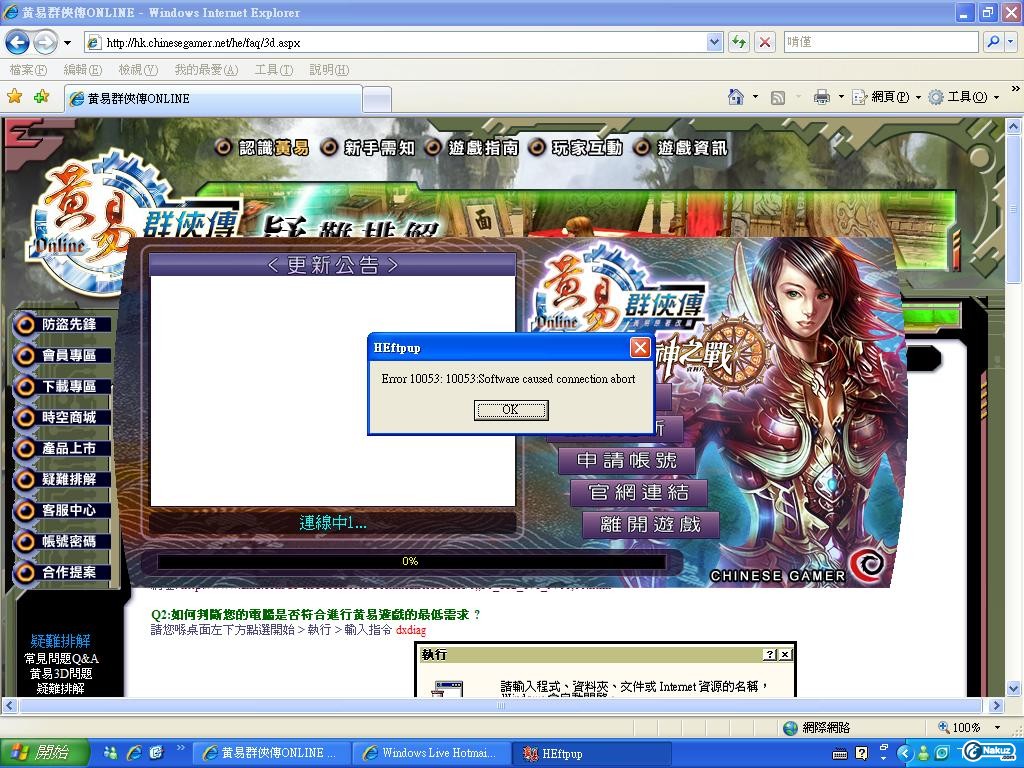
Task: Click the 會員專區 sidebar button
Action: point(62,355)
